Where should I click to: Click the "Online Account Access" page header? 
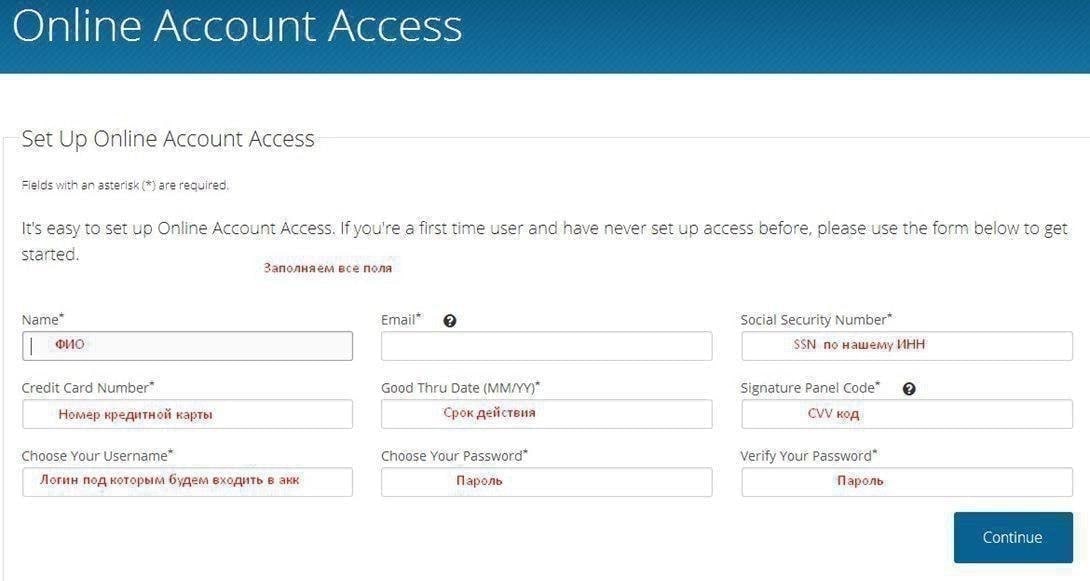pyautogui.click(x=237, y=27)
